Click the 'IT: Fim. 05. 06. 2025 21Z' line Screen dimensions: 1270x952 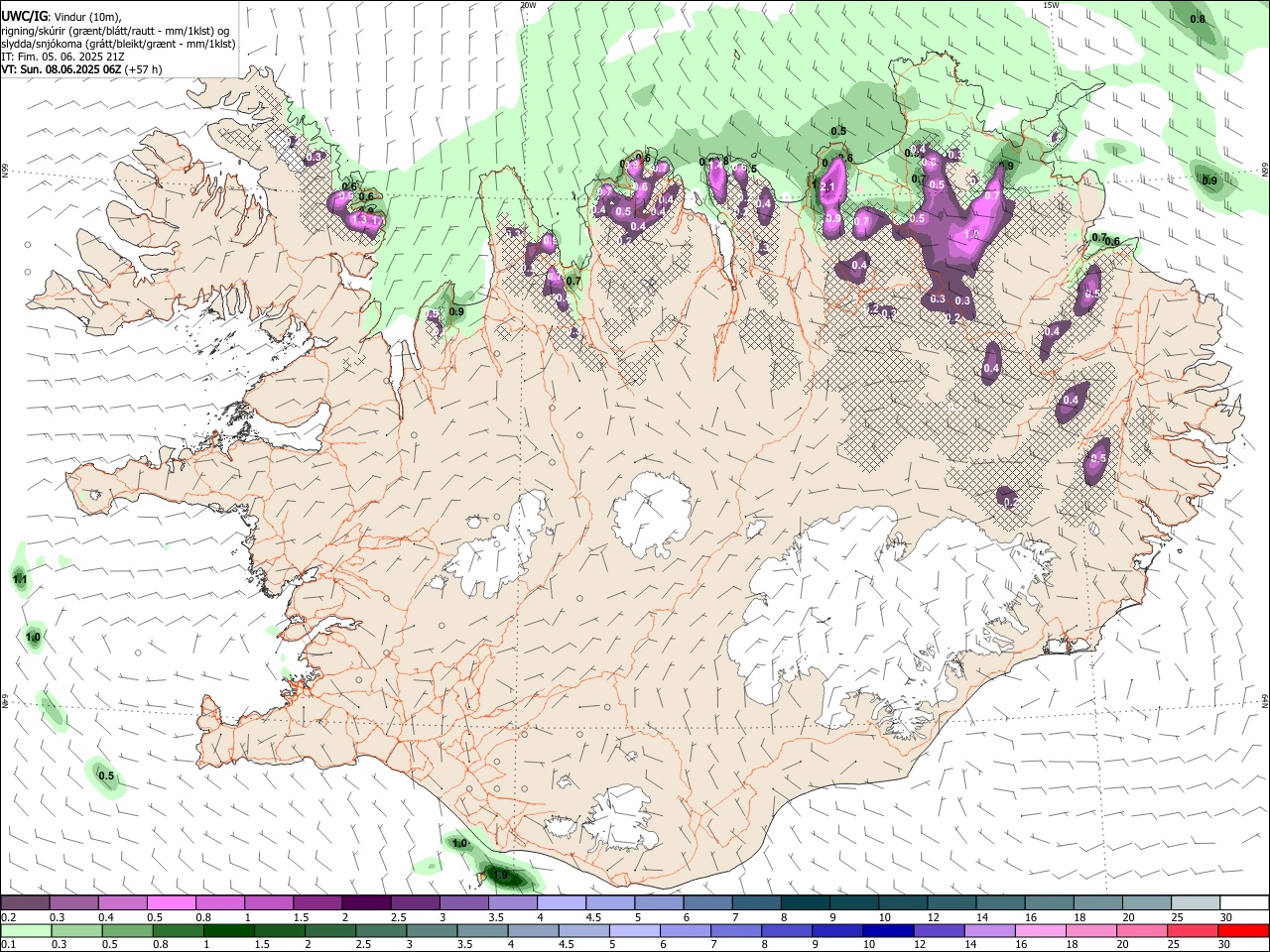(62, 57)
